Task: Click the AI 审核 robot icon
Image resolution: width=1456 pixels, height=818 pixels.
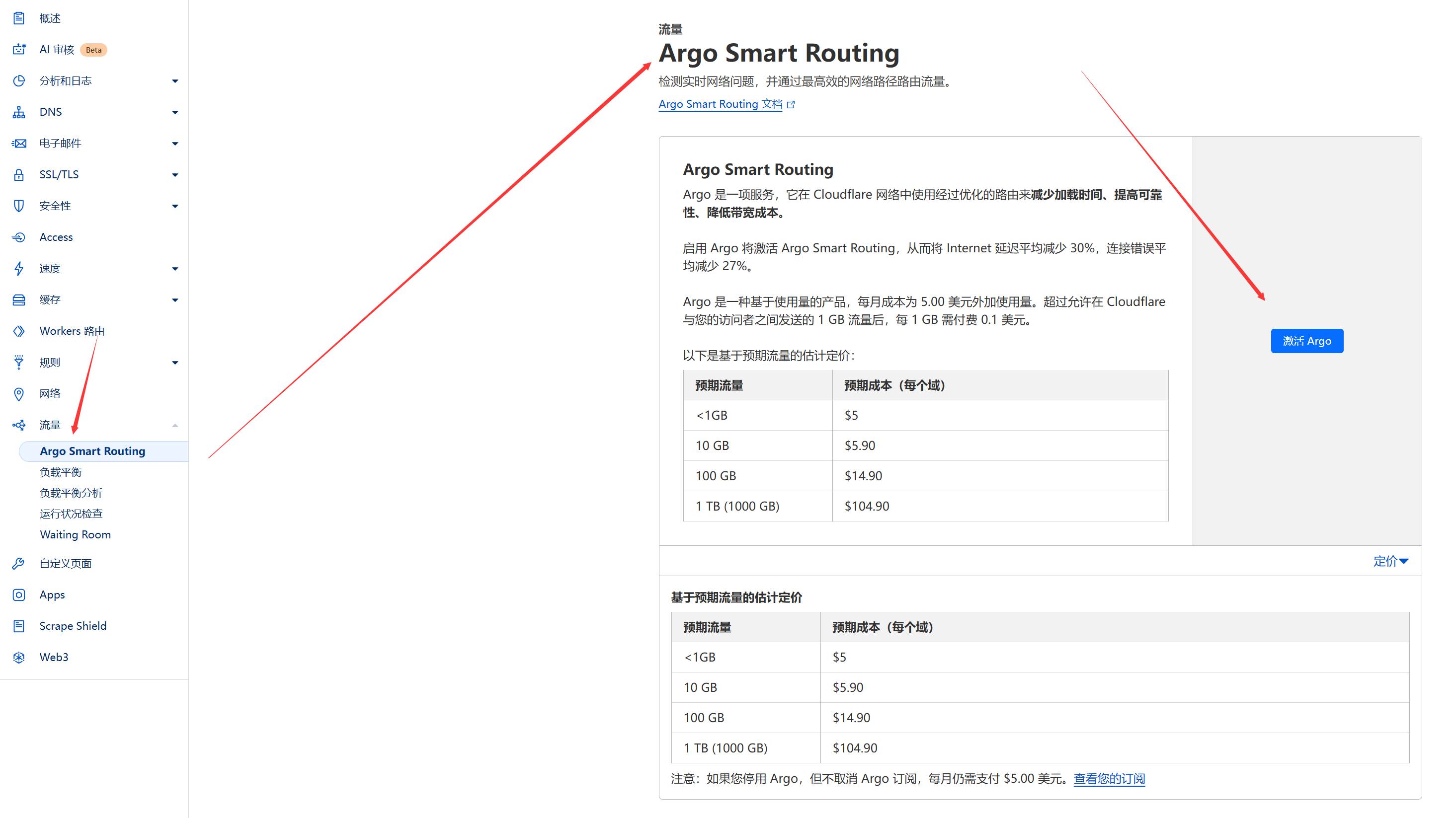Action: (x=19, y=49)
